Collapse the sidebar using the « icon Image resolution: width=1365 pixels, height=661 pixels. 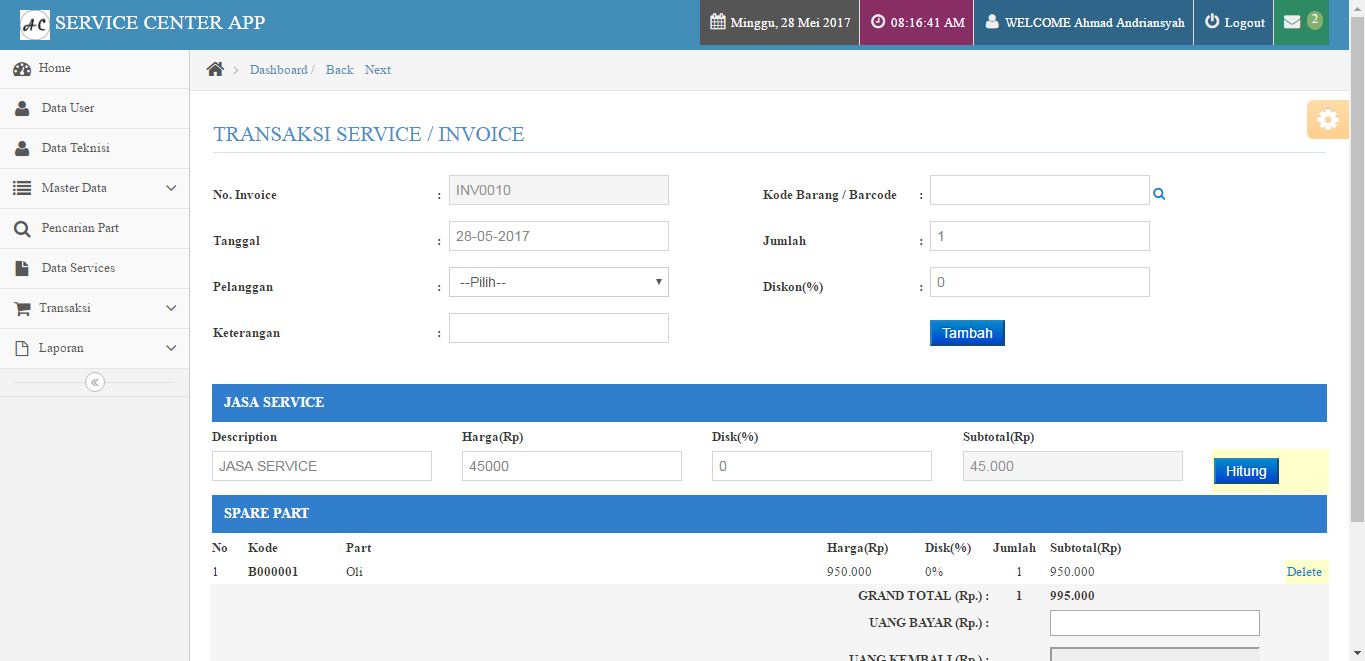coord(94,381)
